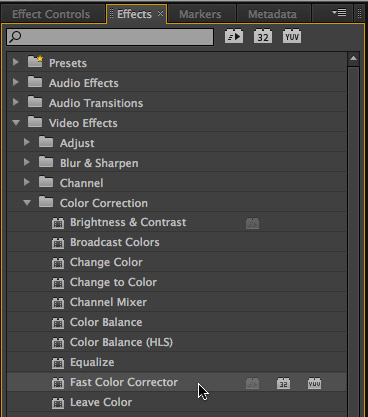Toggle the 32-bit Color effects filter
368x417 pixels.
click(263, 36)
